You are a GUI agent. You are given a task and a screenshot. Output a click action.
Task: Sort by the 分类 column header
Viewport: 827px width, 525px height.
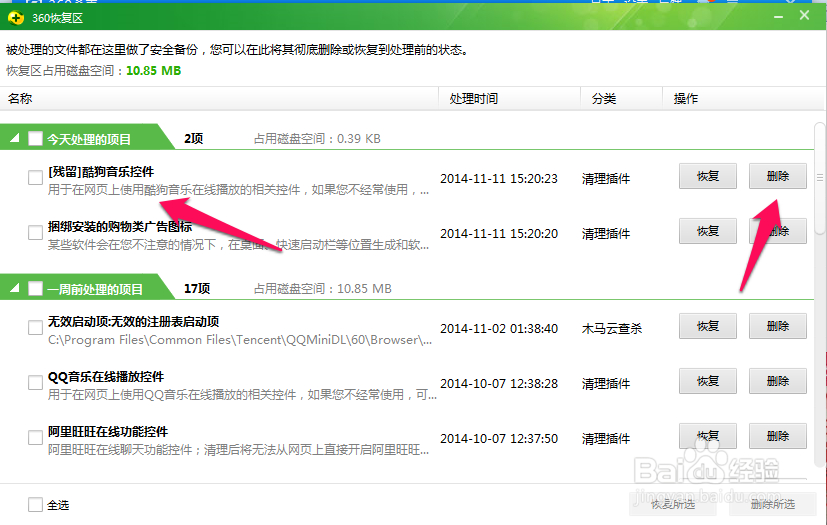pos(621,99)
